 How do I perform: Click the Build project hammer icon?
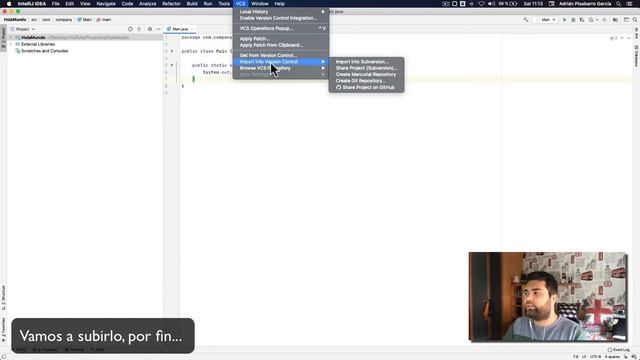pyautogui.click(x=526, y=20)
